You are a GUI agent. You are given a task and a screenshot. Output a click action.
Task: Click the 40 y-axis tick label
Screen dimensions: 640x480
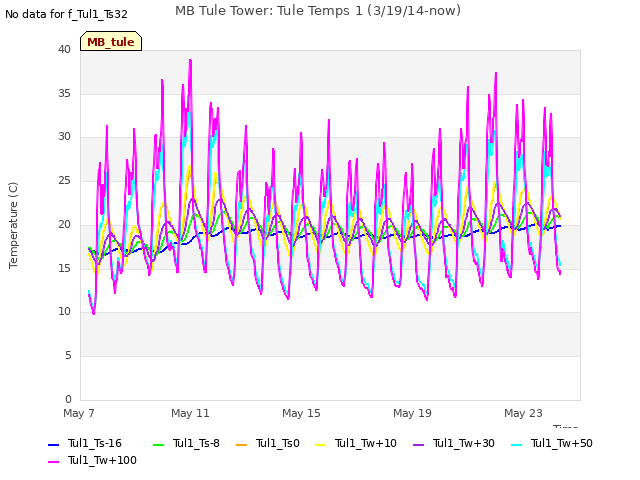click(x=64, y=49)
